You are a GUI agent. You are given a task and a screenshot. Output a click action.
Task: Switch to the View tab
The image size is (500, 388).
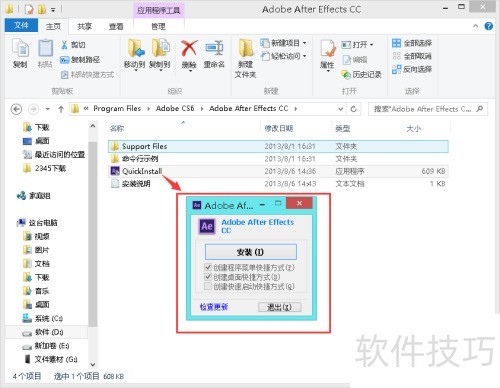[116, 26]
